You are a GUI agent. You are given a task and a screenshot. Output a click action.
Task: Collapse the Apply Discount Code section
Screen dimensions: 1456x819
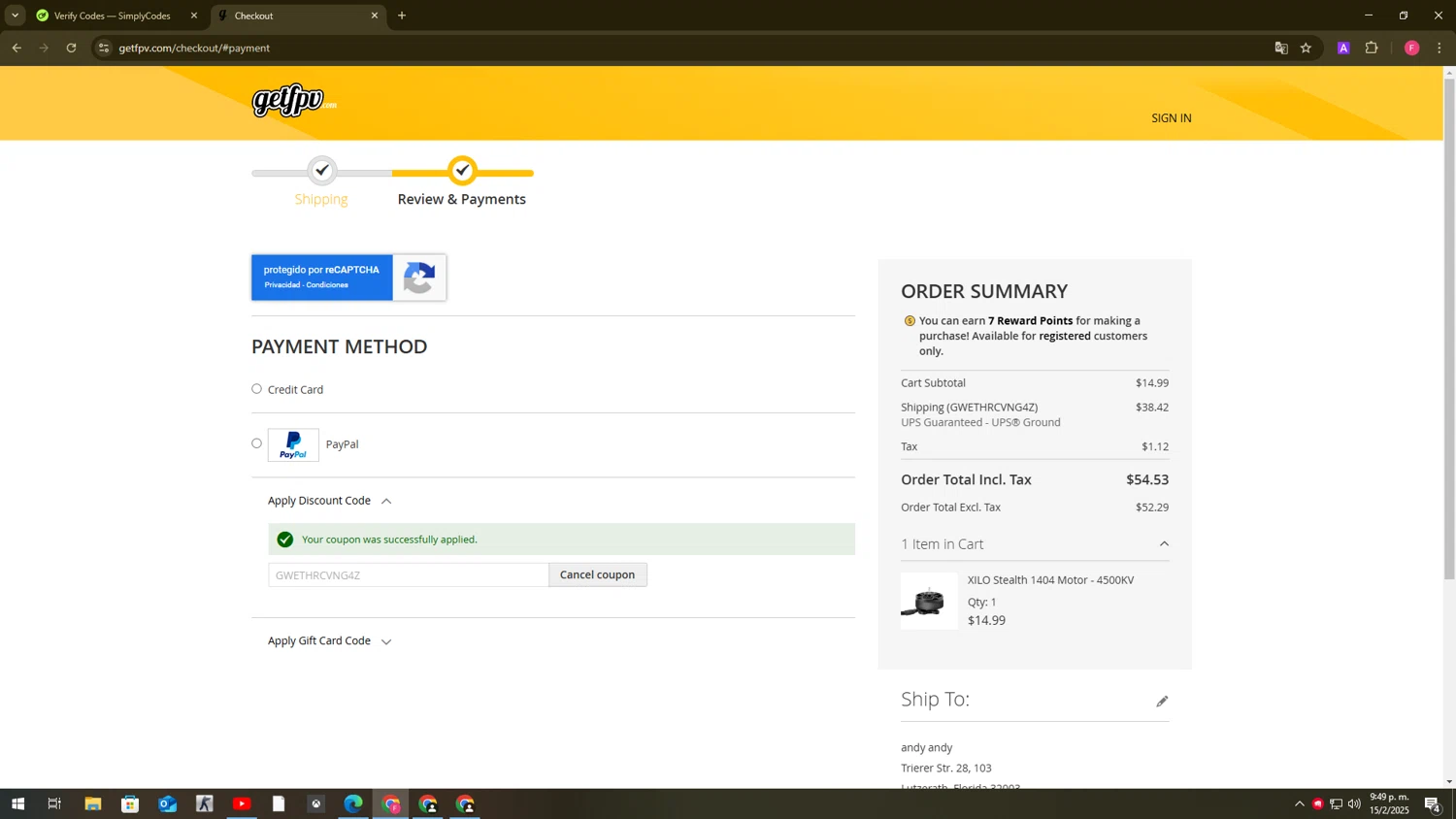pos(330,501)
